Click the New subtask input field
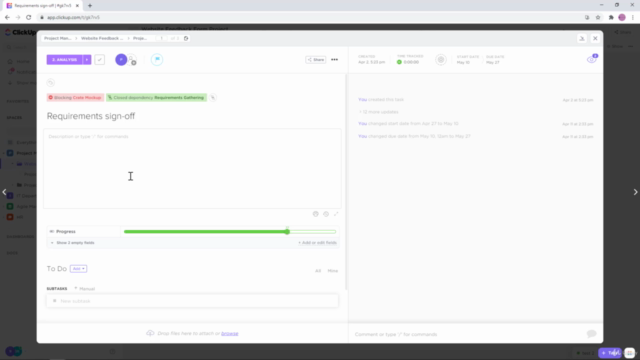This screenshot has height=360, width=640. pos(192,301)
